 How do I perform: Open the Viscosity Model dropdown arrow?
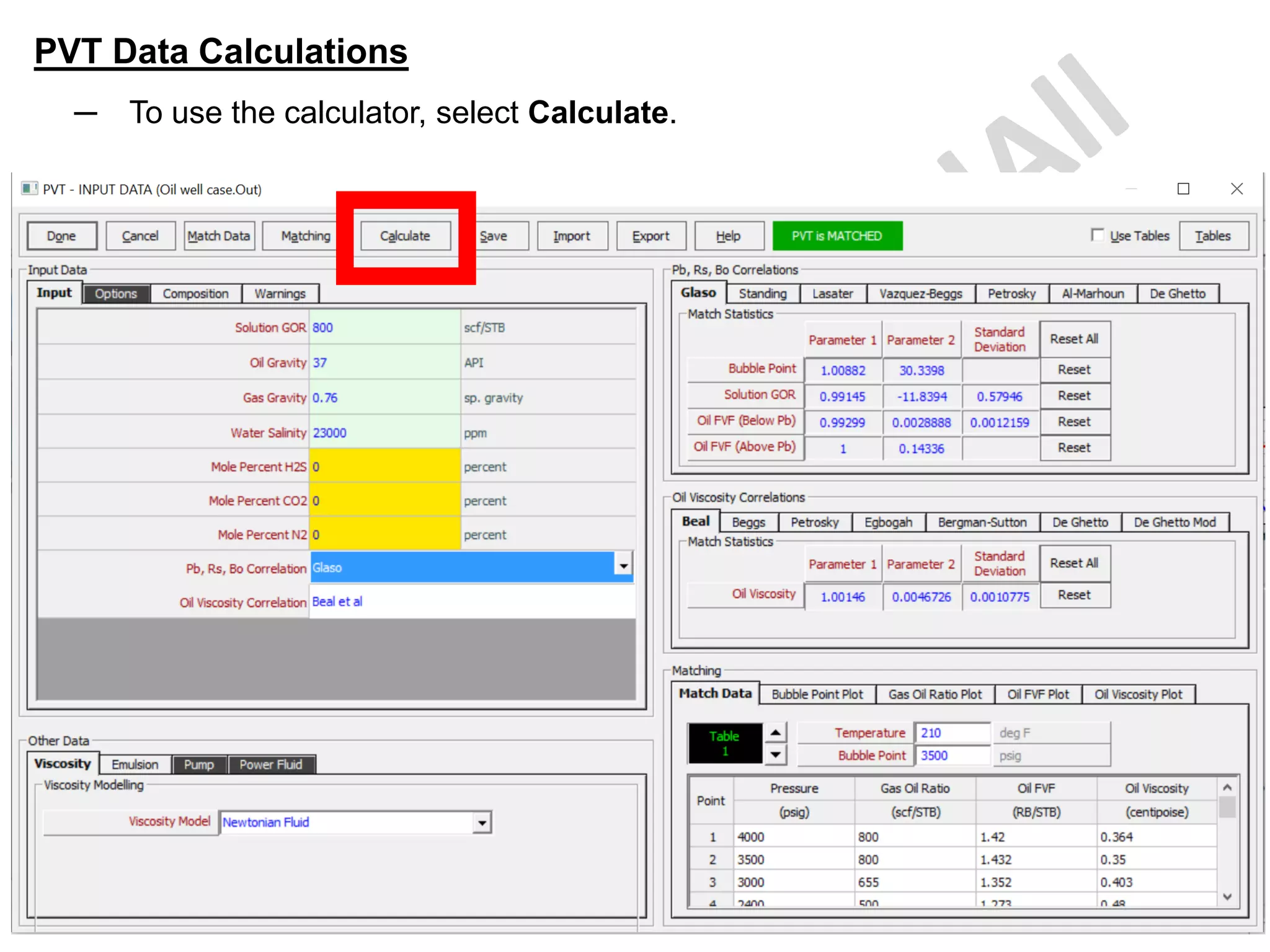[x=482, y=823]
